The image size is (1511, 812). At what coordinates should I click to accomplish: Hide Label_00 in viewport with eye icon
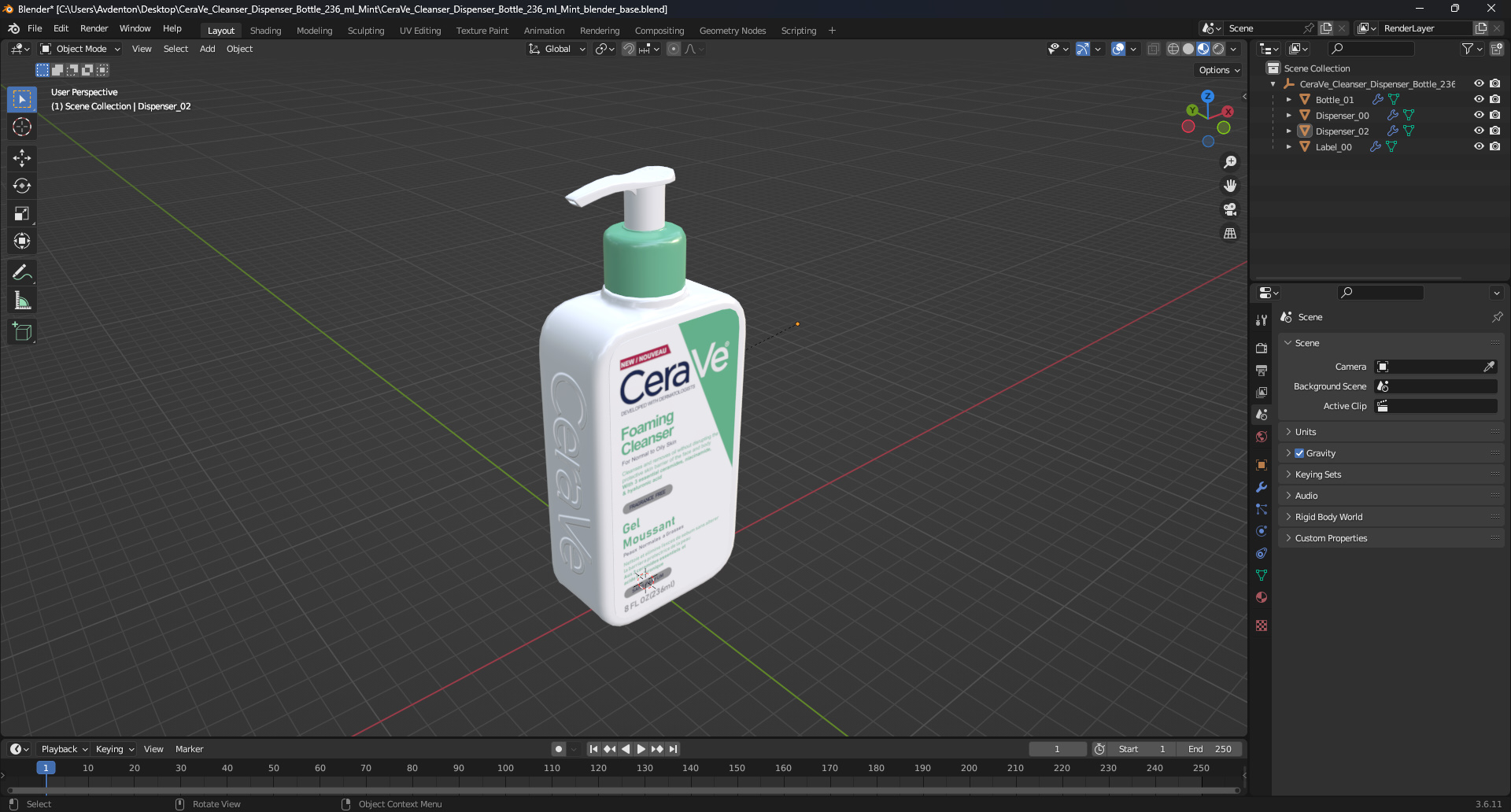1479,146
